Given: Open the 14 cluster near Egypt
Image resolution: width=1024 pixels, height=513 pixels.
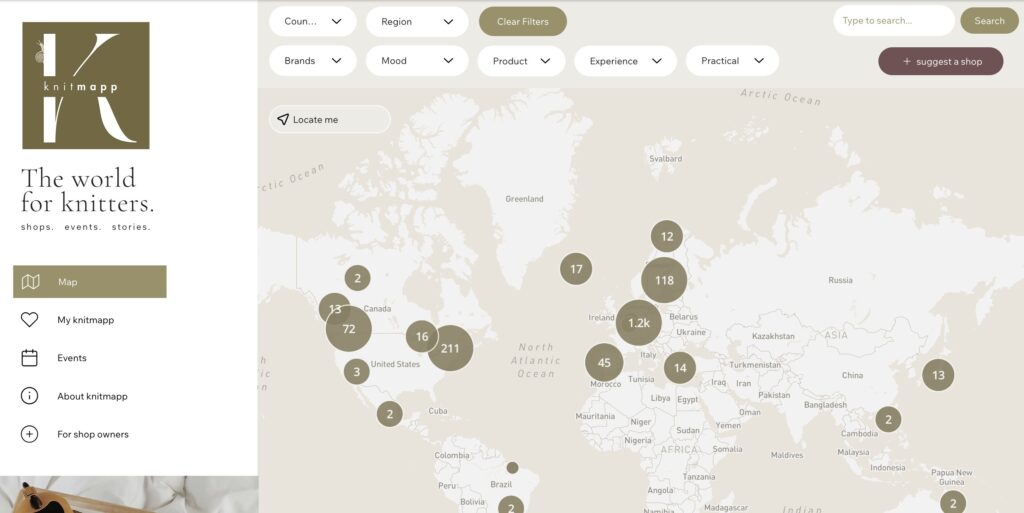Looking at the screenshot, I should [x=680, y=368].
